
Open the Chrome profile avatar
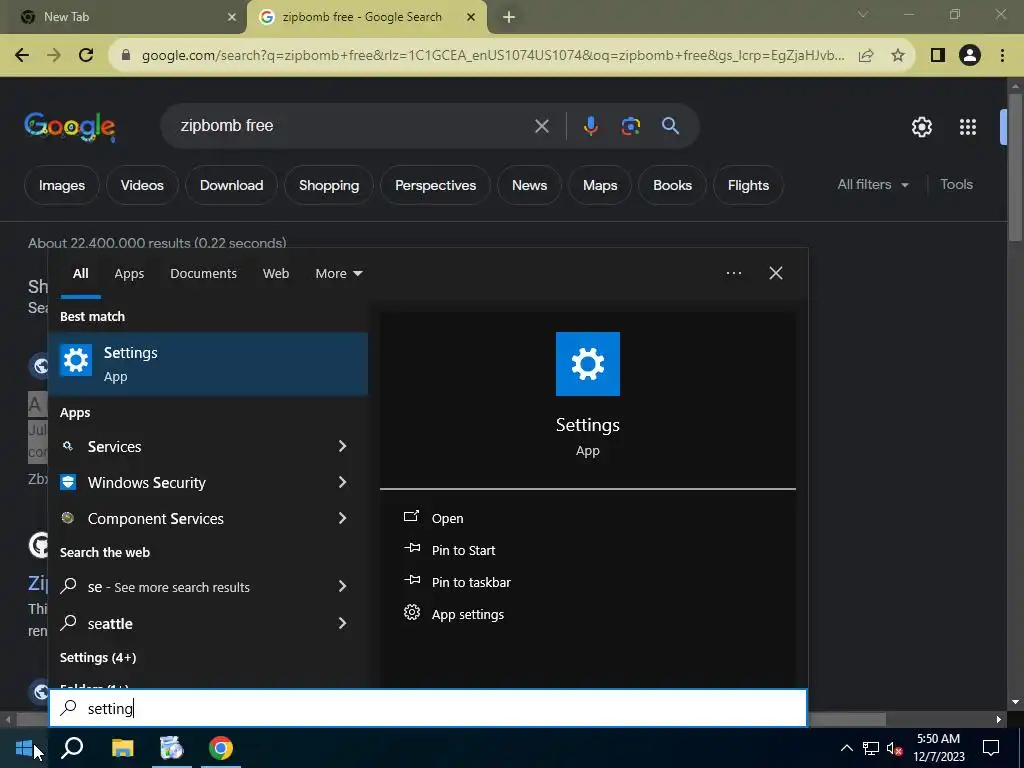click(x=970, y=56)
